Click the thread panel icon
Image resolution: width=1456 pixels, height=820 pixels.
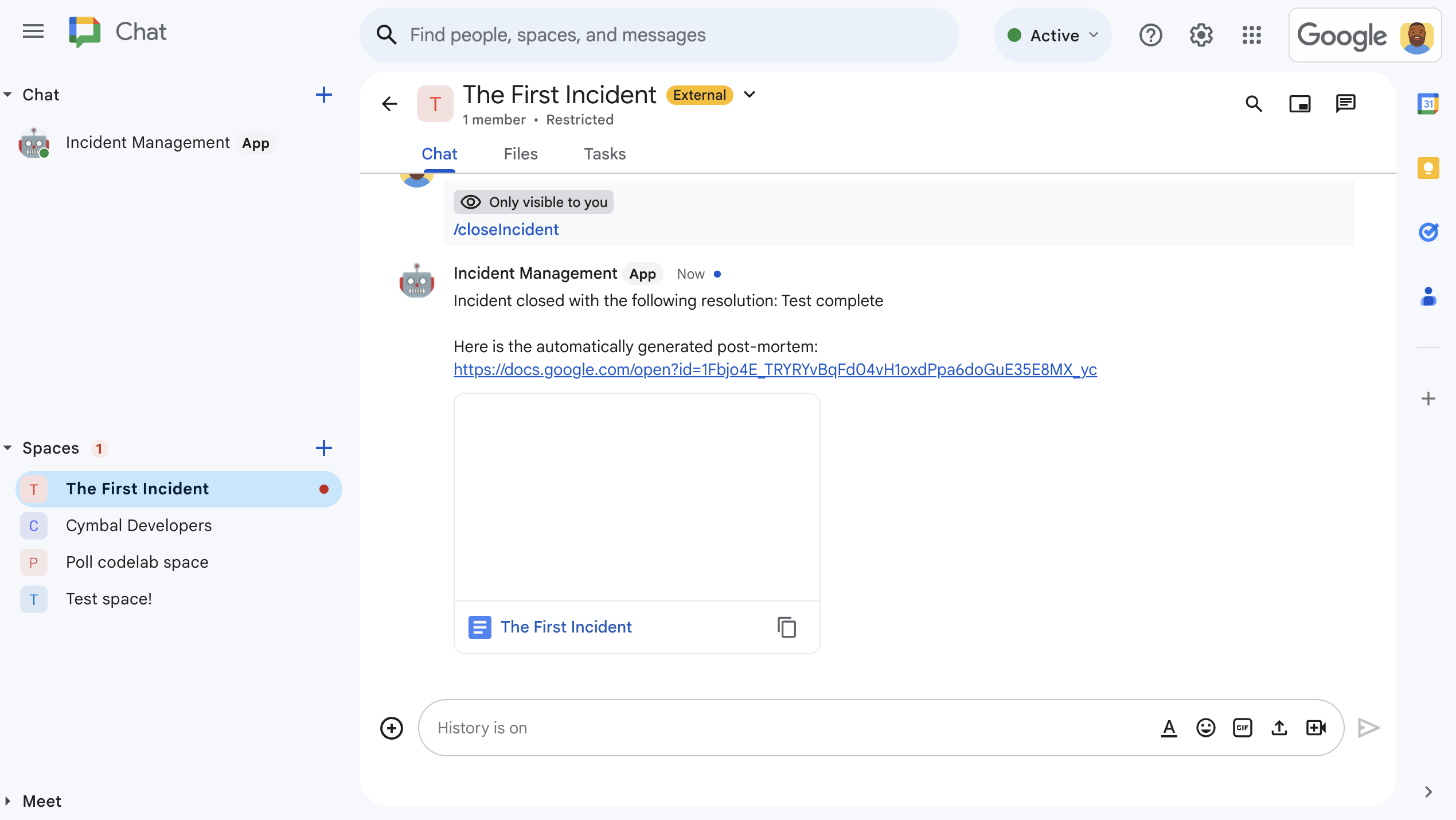coord(1346,103)
